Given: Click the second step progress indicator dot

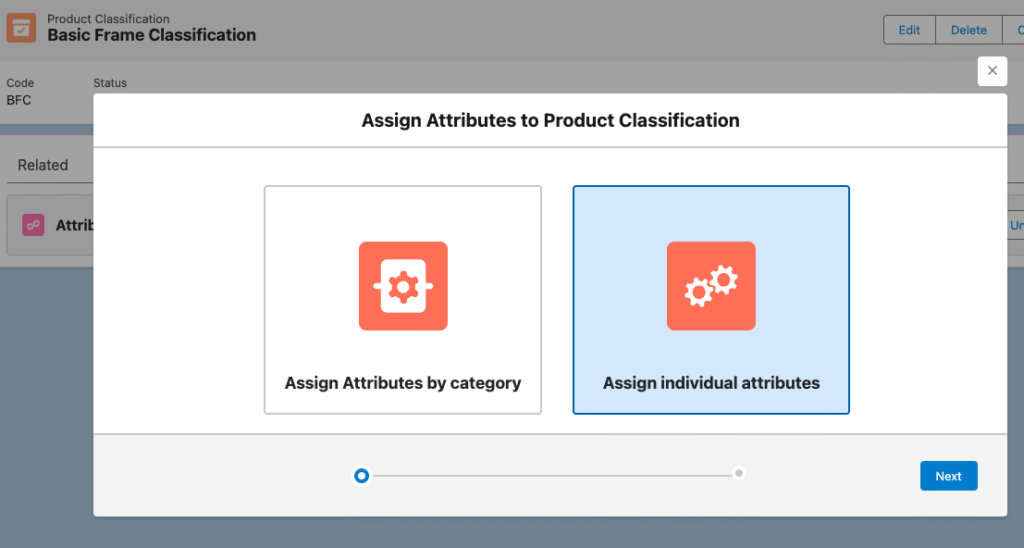Looking at the screenshot, I should click(739, 473).
